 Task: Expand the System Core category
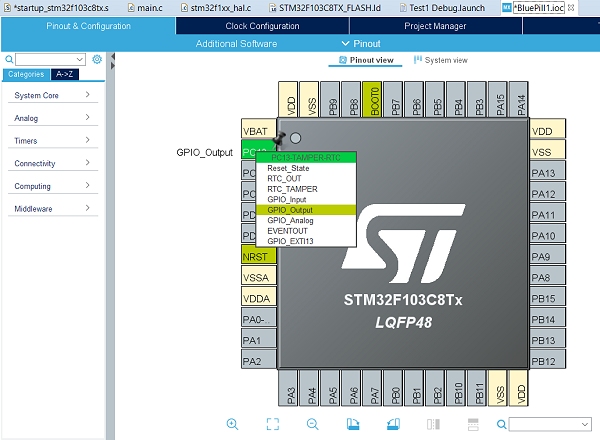tap(53, 95)
